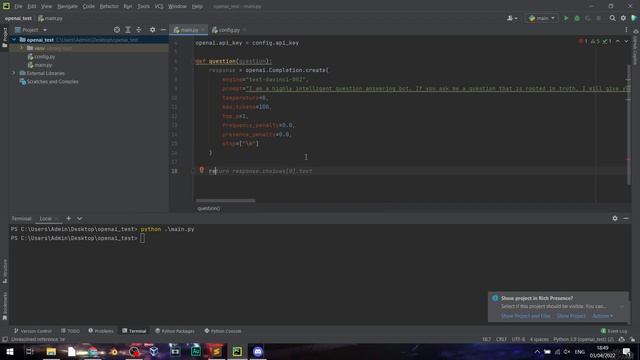Image resolution: width=640 pixels, height=360 pixels.
Task: Click CRLF line separator in status bar
Action: tap(501, 339)
